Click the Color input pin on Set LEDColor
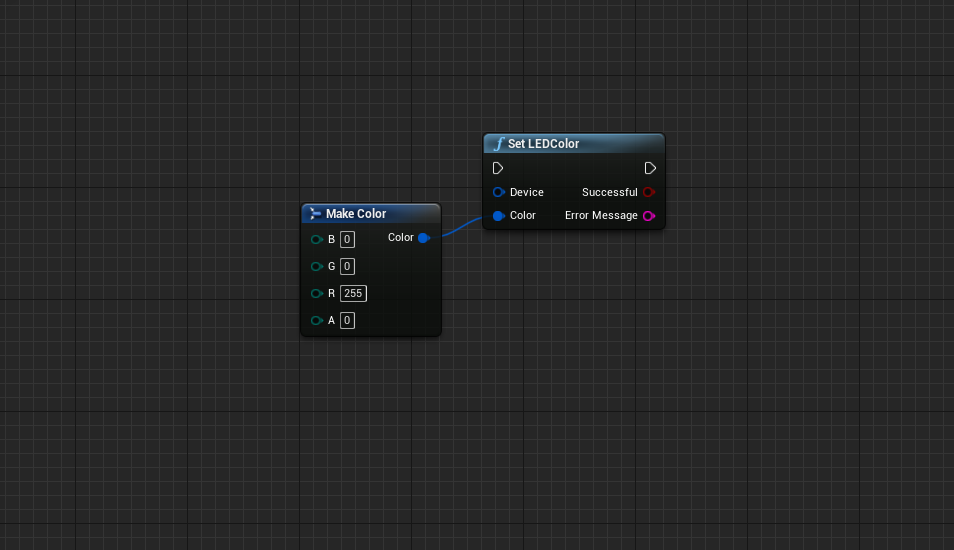 (x=498, y=216)
